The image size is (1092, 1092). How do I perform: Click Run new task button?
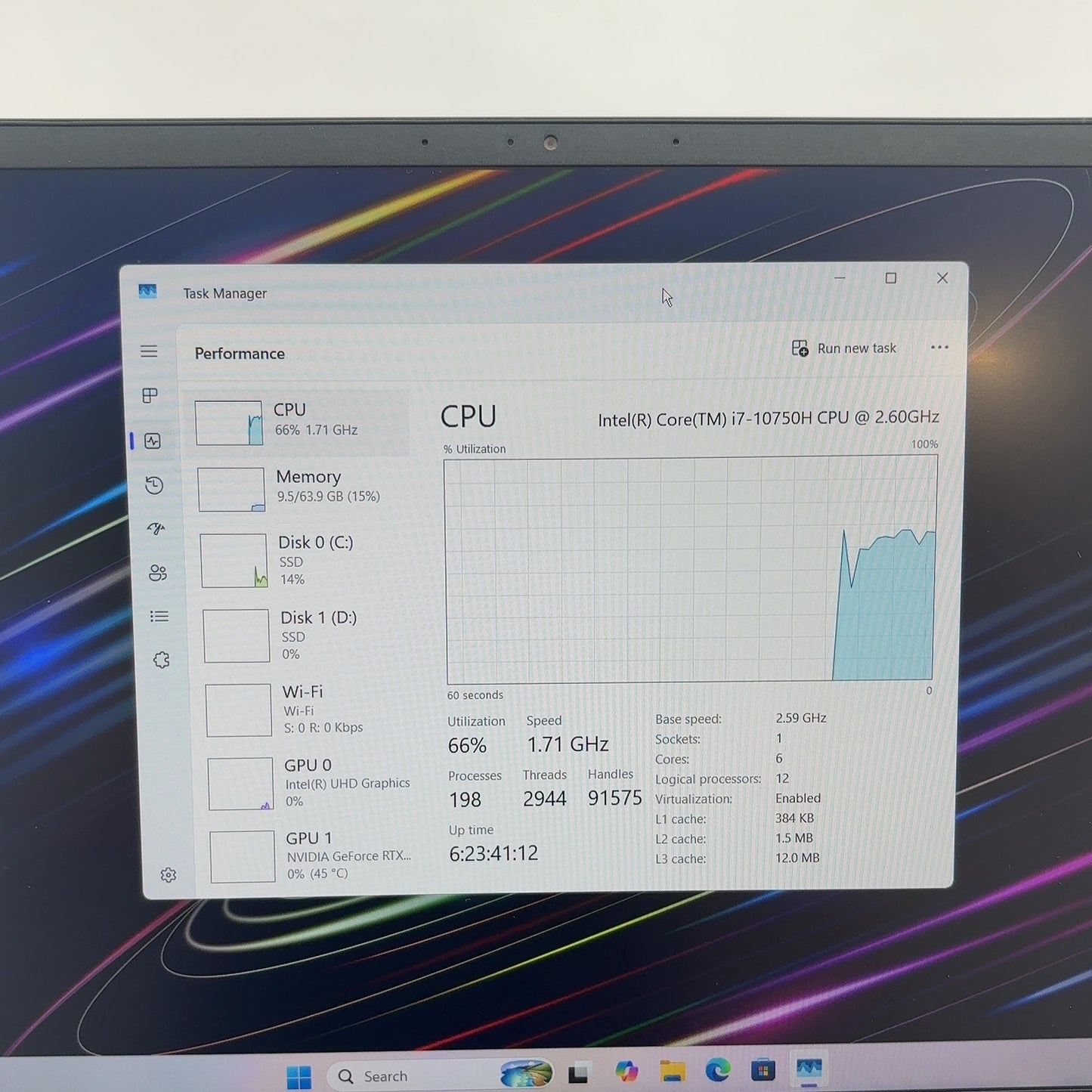pos(844,348)
